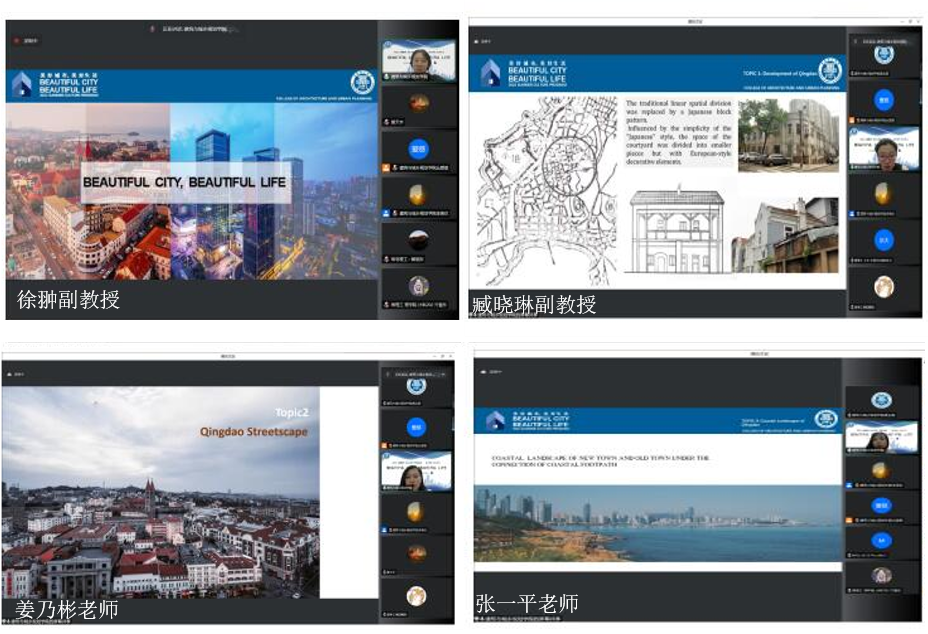Select the glowing orange avatar in 臧晓琳's participant panel
The image size is (928, 634).
pos(883,193)
